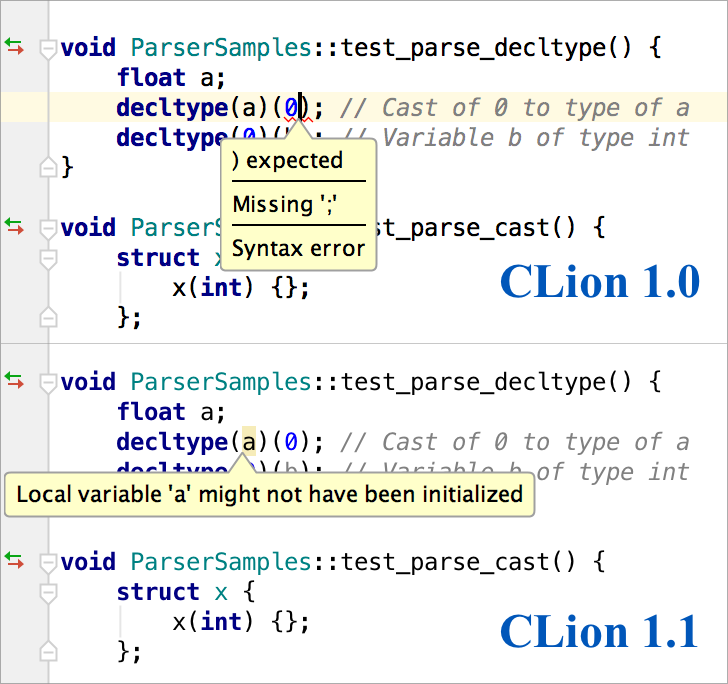Image resolution: width=728 pixels, height=684 pixels.
Task: Collapse test_parse_decltype function fold in CLion 1.1 pane
Action: pos(48,384)
